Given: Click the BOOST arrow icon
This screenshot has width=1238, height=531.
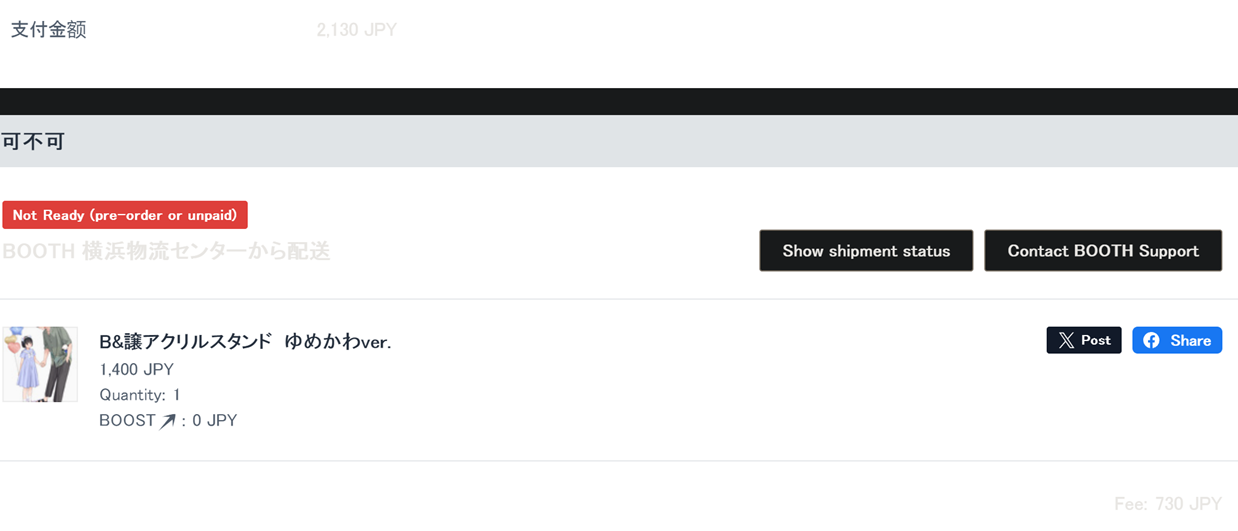Looking at the screenshot, I should click(x=167, y=421).
